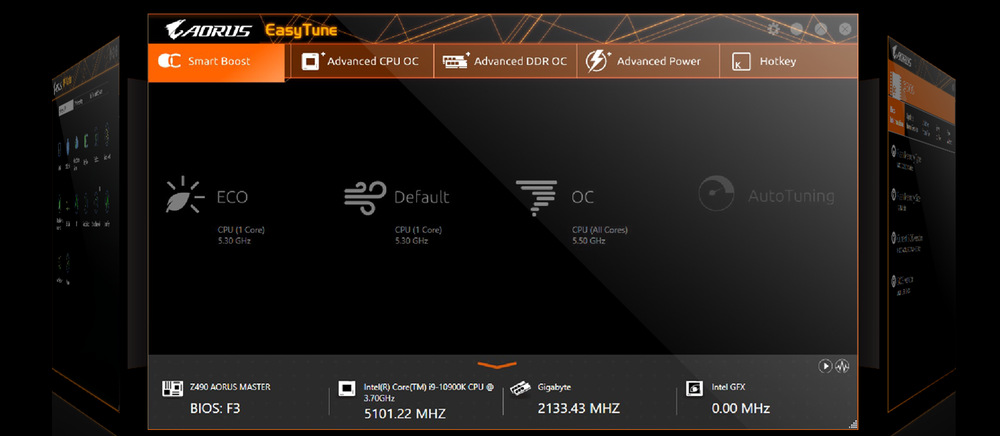Click the 2133.43 MHZ memory frequency
The image size is (1000, 436).
click(578, 409)
